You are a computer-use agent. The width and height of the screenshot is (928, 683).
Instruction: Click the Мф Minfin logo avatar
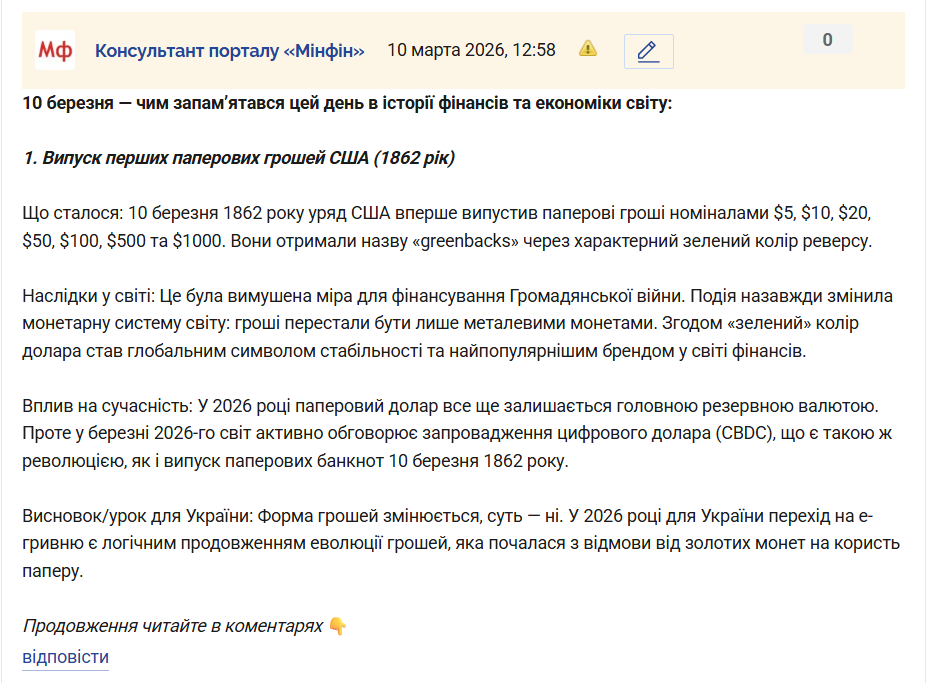(x=55, y=50)
